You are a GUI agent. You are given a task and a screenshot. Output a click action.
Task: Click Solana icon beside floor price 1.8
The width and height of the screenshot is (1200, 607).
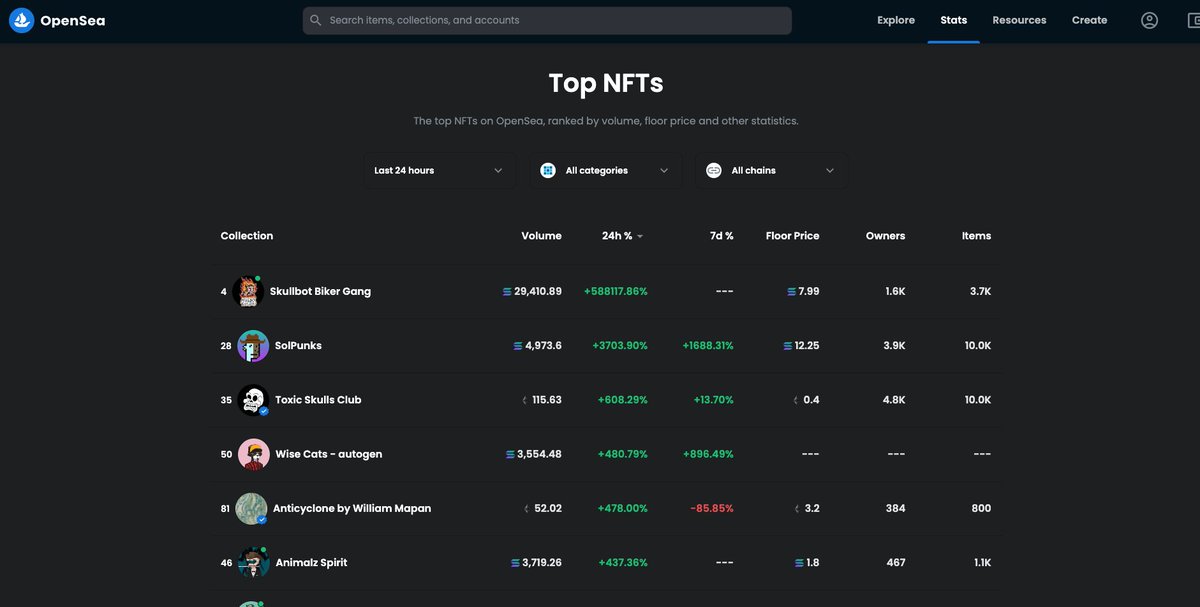[x=798, y=563]
